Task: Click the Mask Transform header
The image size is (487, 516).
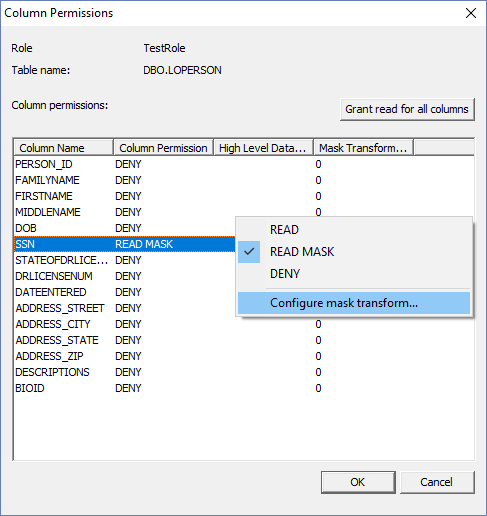Action: point(363,148)
